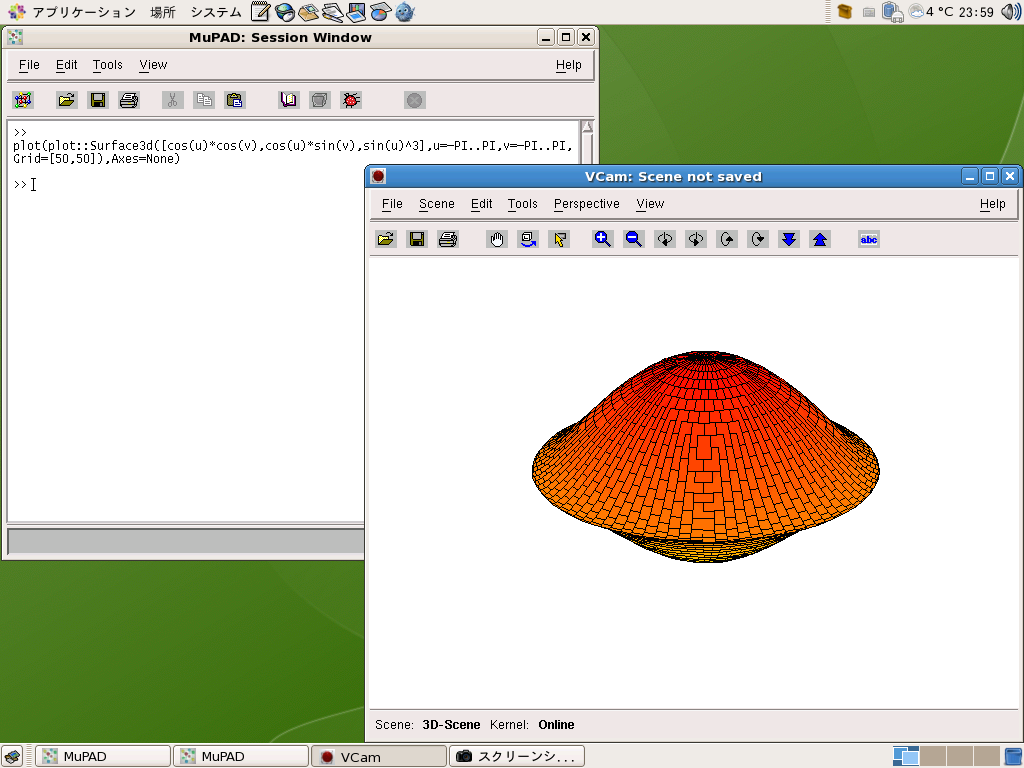Image resolution: width=1024 pixels, height=768 pixels.
Task: Click the blue double up arrow icon
Action: [x=820, y=239]
